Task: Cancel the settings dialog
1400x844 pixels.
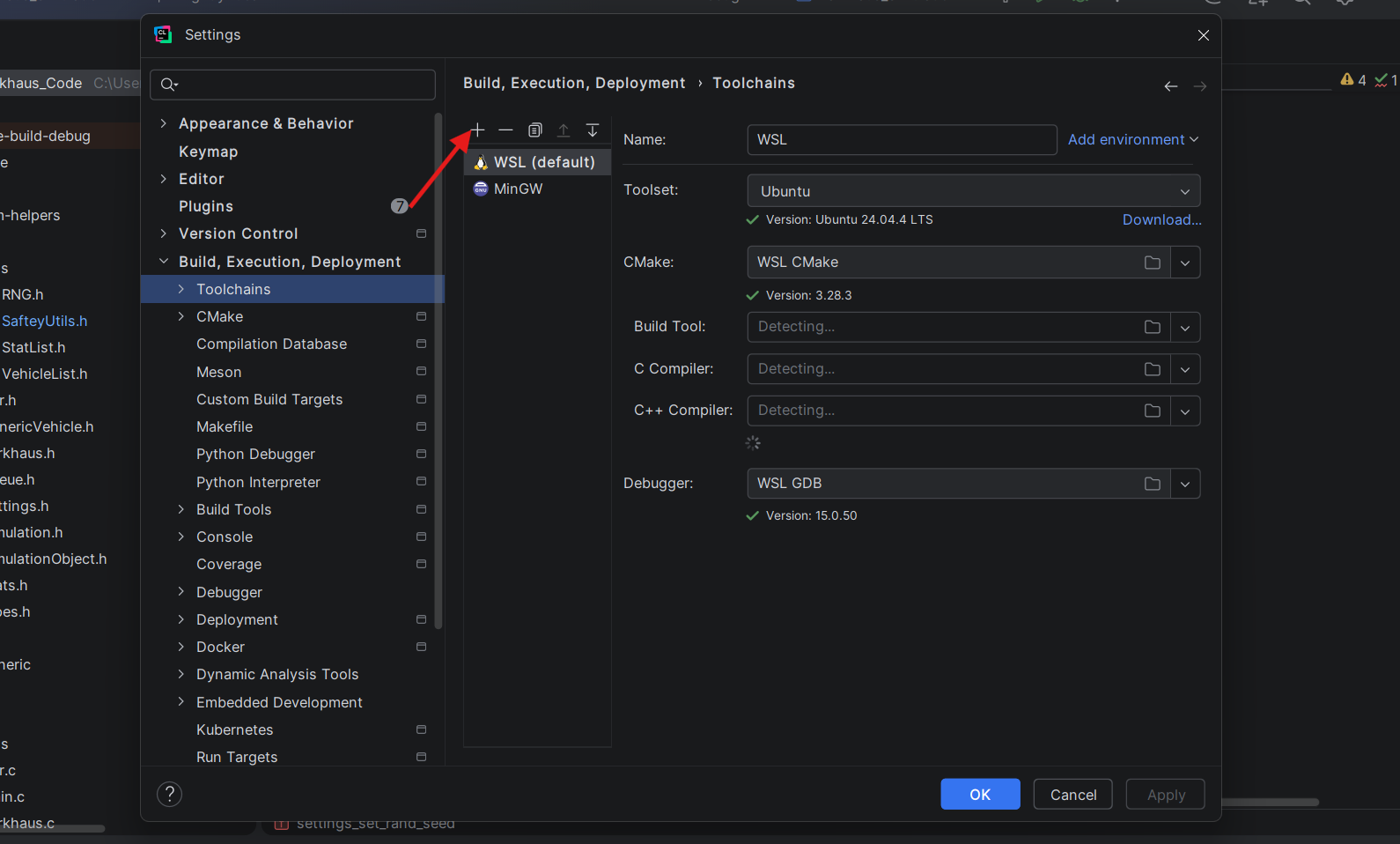Action: [x=1073, y=795]
